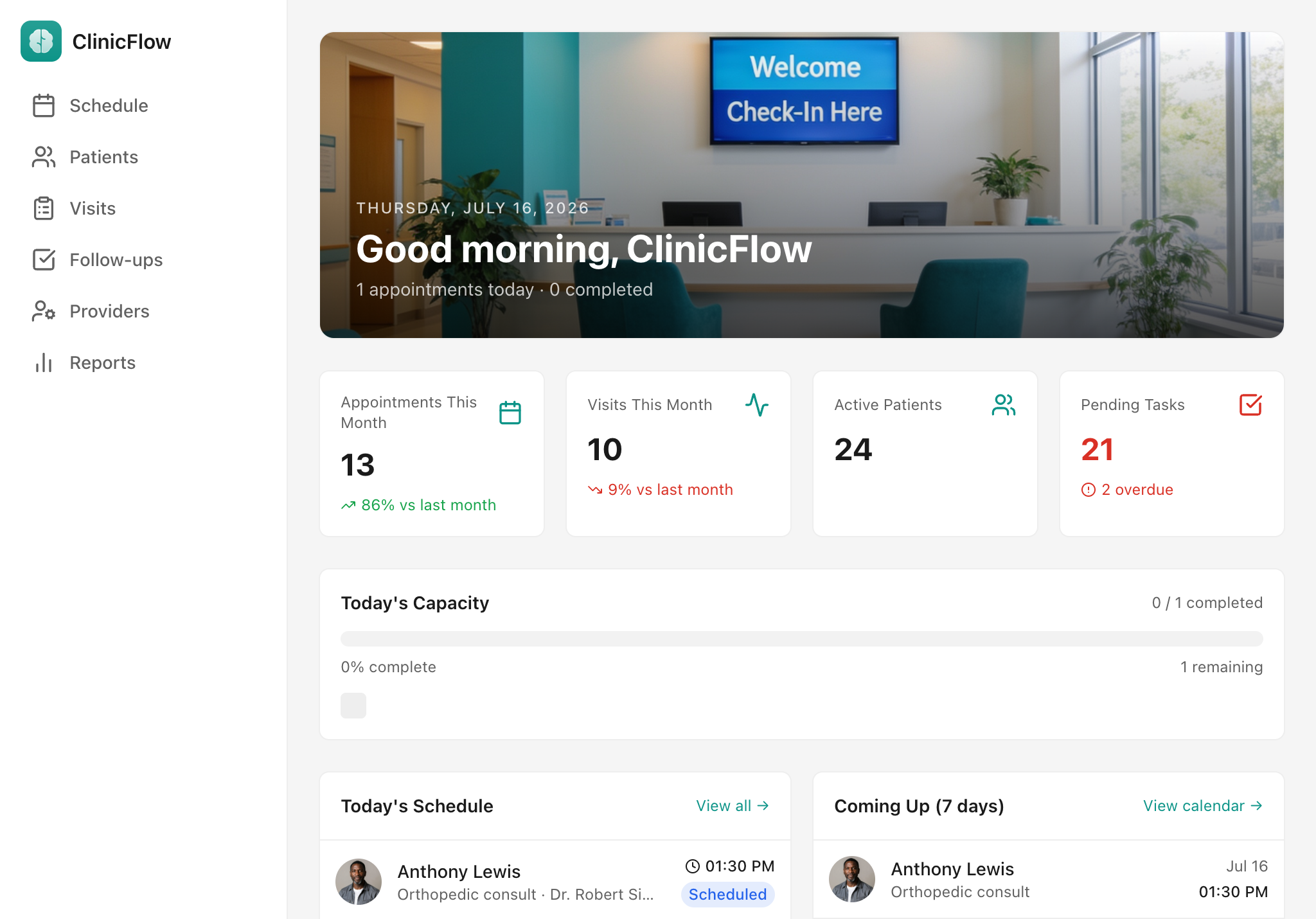Screen dimensions: 1316x919
Task: Click '1 appointments today · 0 completed' text
Action: (504, 290)
